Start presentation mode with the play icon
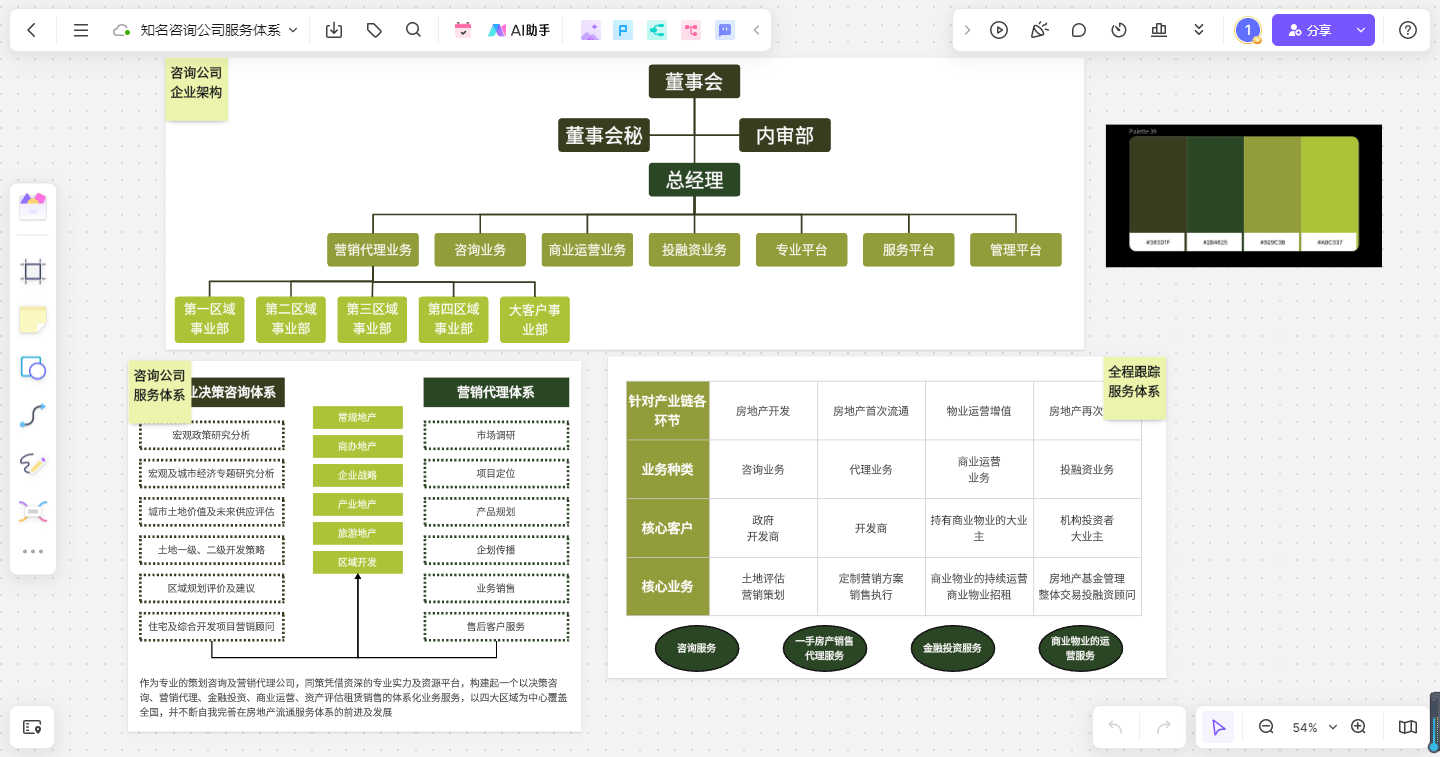Screen dimensions: 1440x757 point(999,30)
